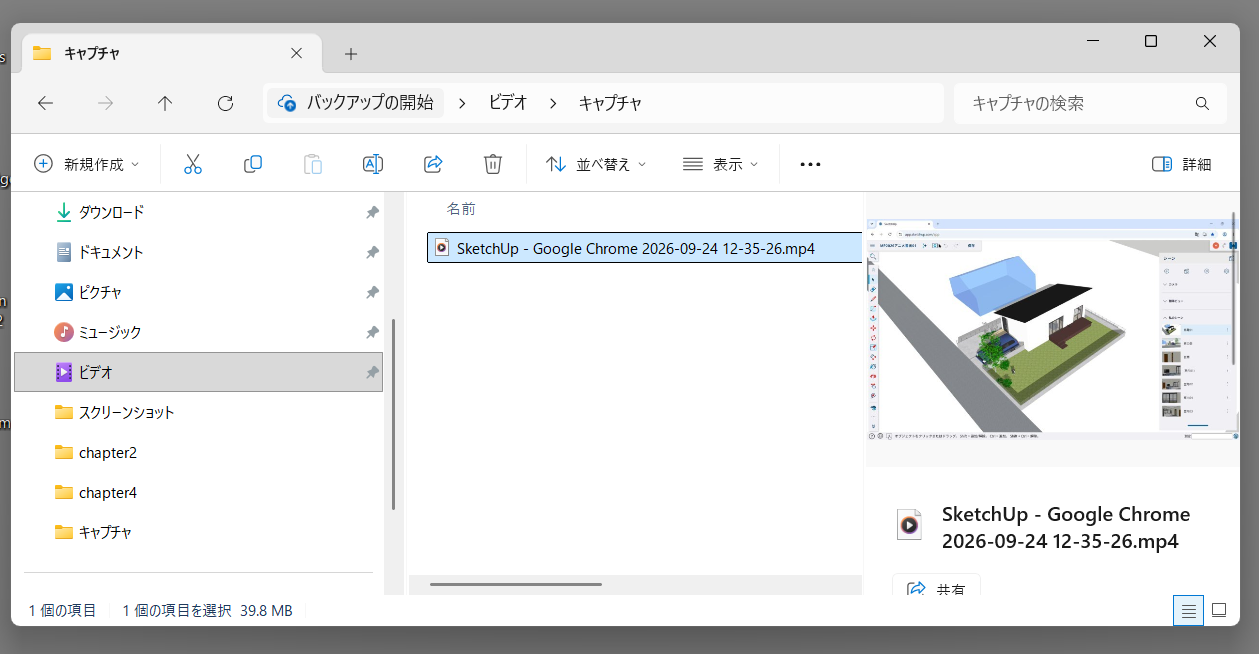
Task: Click ビデオ in the address breadcrumb
Action: click(508, 103)
